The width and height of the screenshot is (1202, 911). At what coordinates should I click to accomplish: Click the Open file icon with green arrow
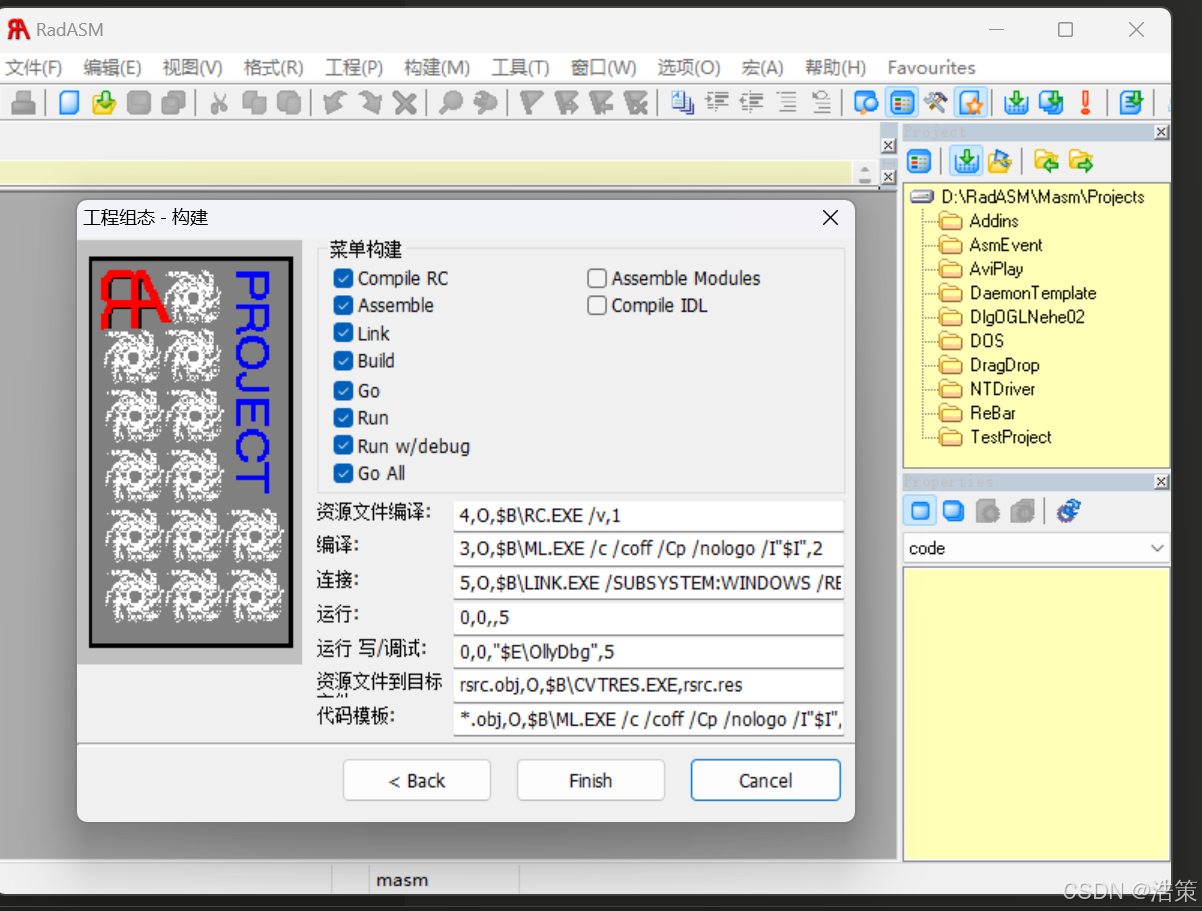(x=104, y=102)
